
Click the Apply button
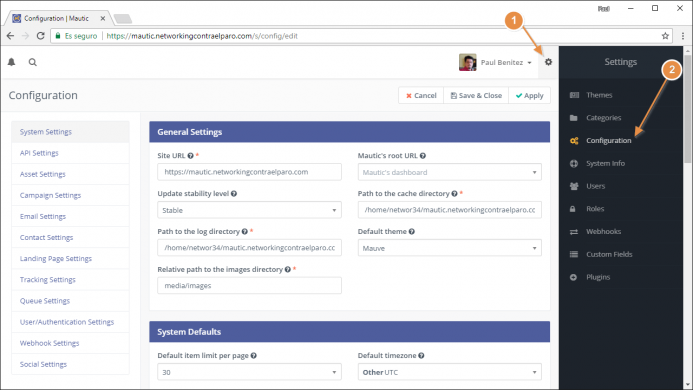point(529,96)
